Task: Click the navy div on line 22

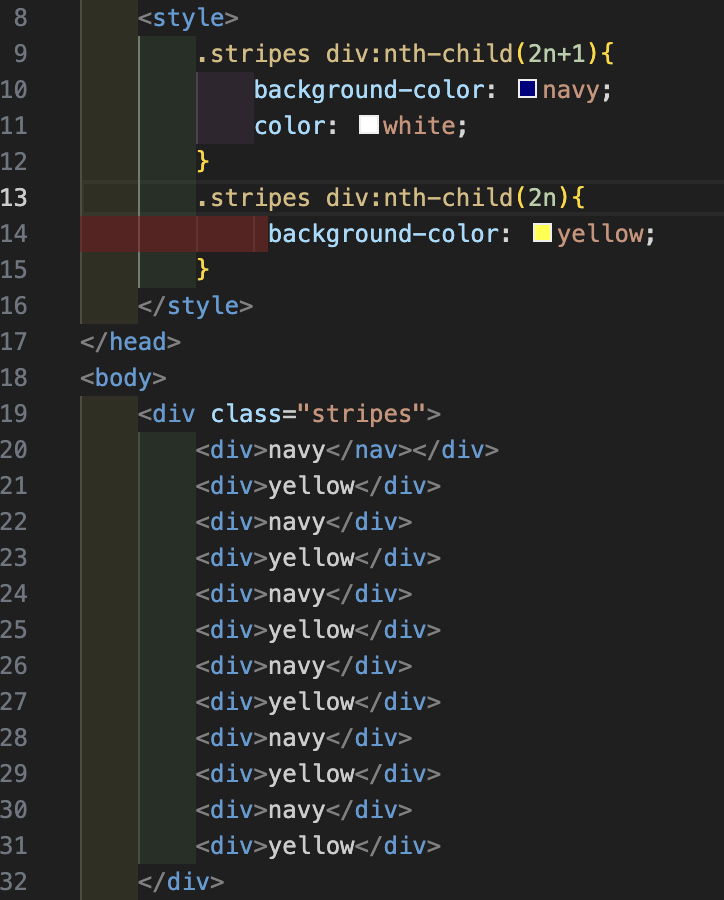Action: [x=304, y=522]
